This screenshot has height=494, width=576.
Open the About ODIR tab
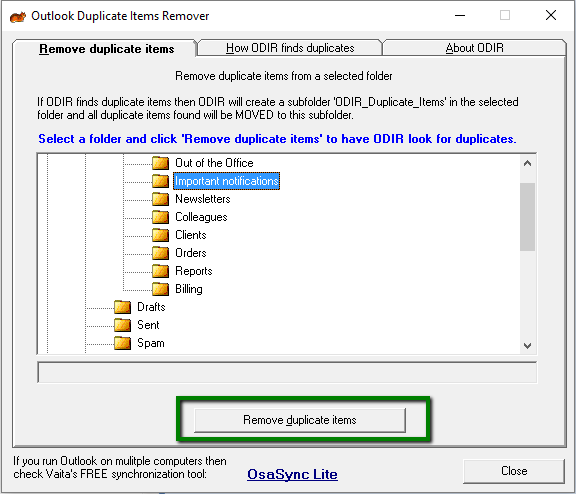click(474, 48)
